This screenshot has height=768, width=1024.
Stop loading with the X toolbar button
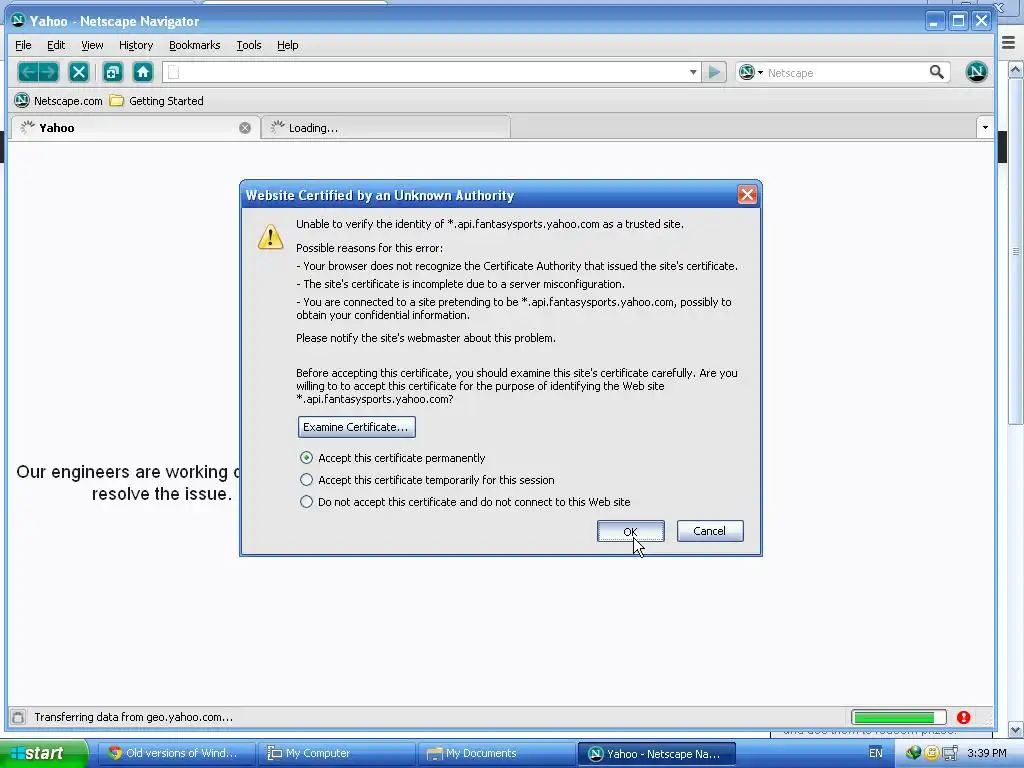(79, 72)
